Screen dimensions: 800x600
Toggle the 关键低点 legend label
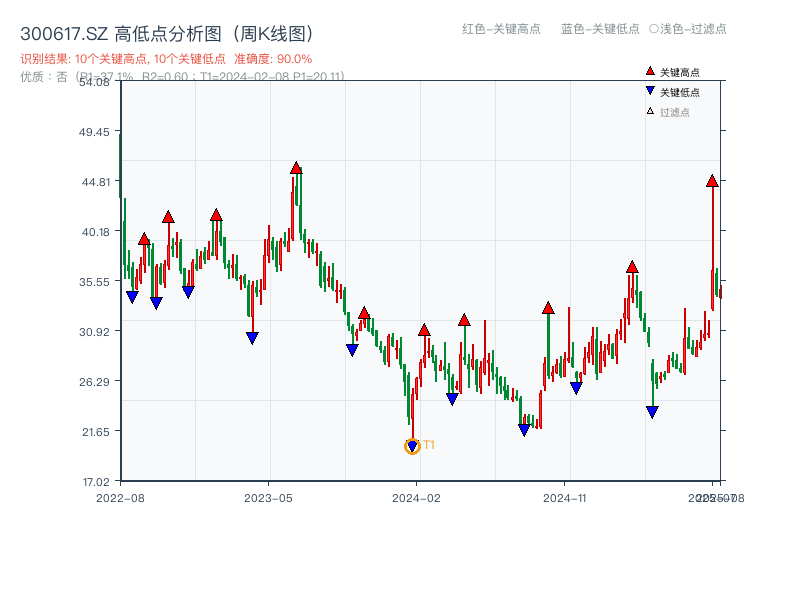pyautogui.click(x=680, y=92)
